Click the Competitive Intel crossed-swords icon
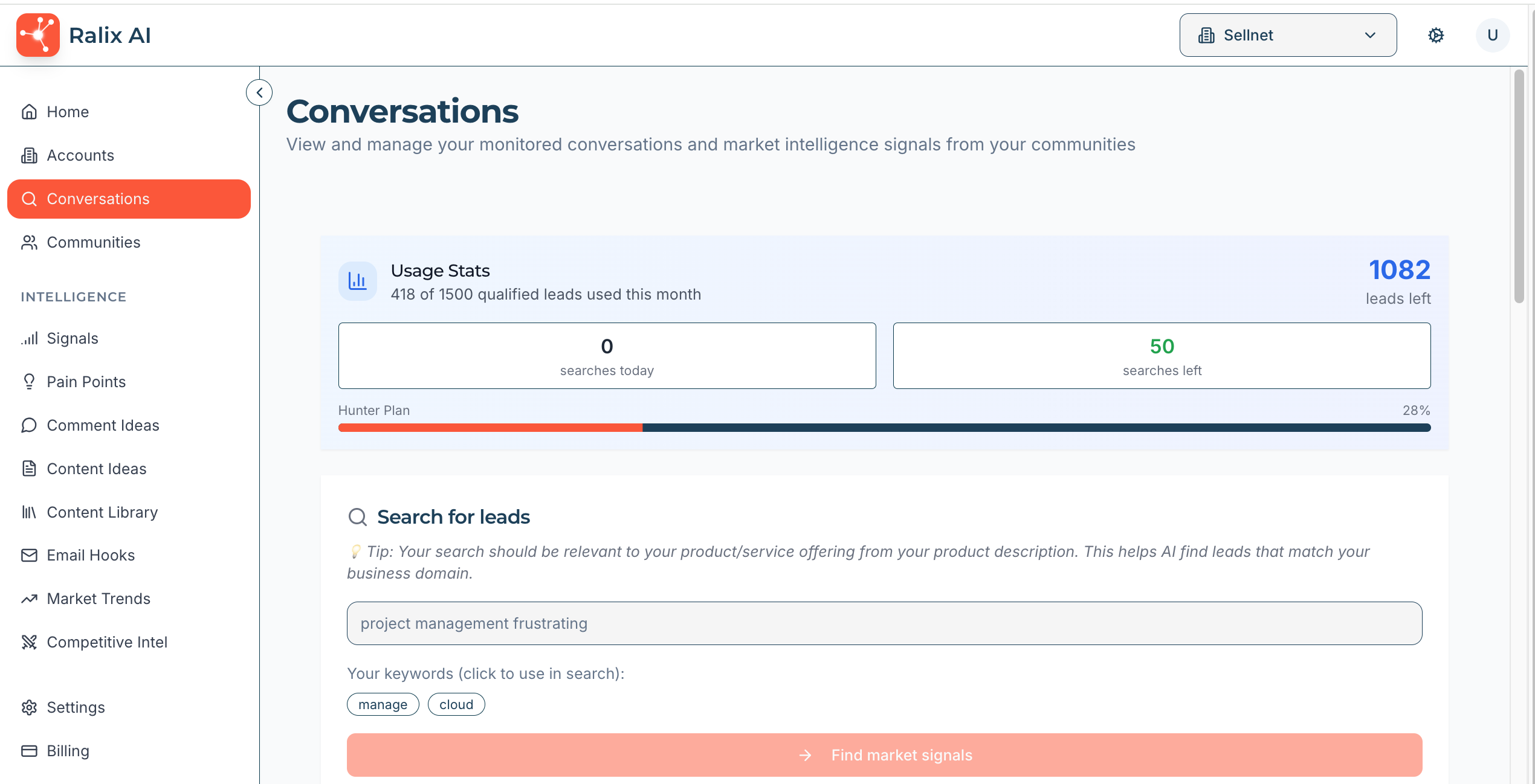 coord(29,642)
